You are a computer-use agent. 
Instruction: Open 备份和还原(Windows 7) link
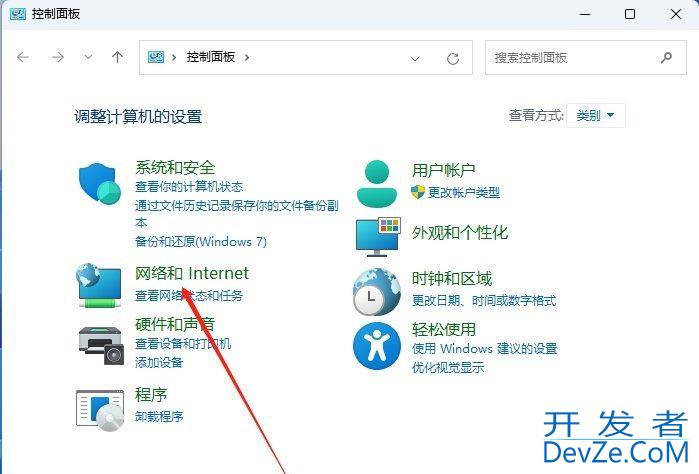(x=201, y=241)
